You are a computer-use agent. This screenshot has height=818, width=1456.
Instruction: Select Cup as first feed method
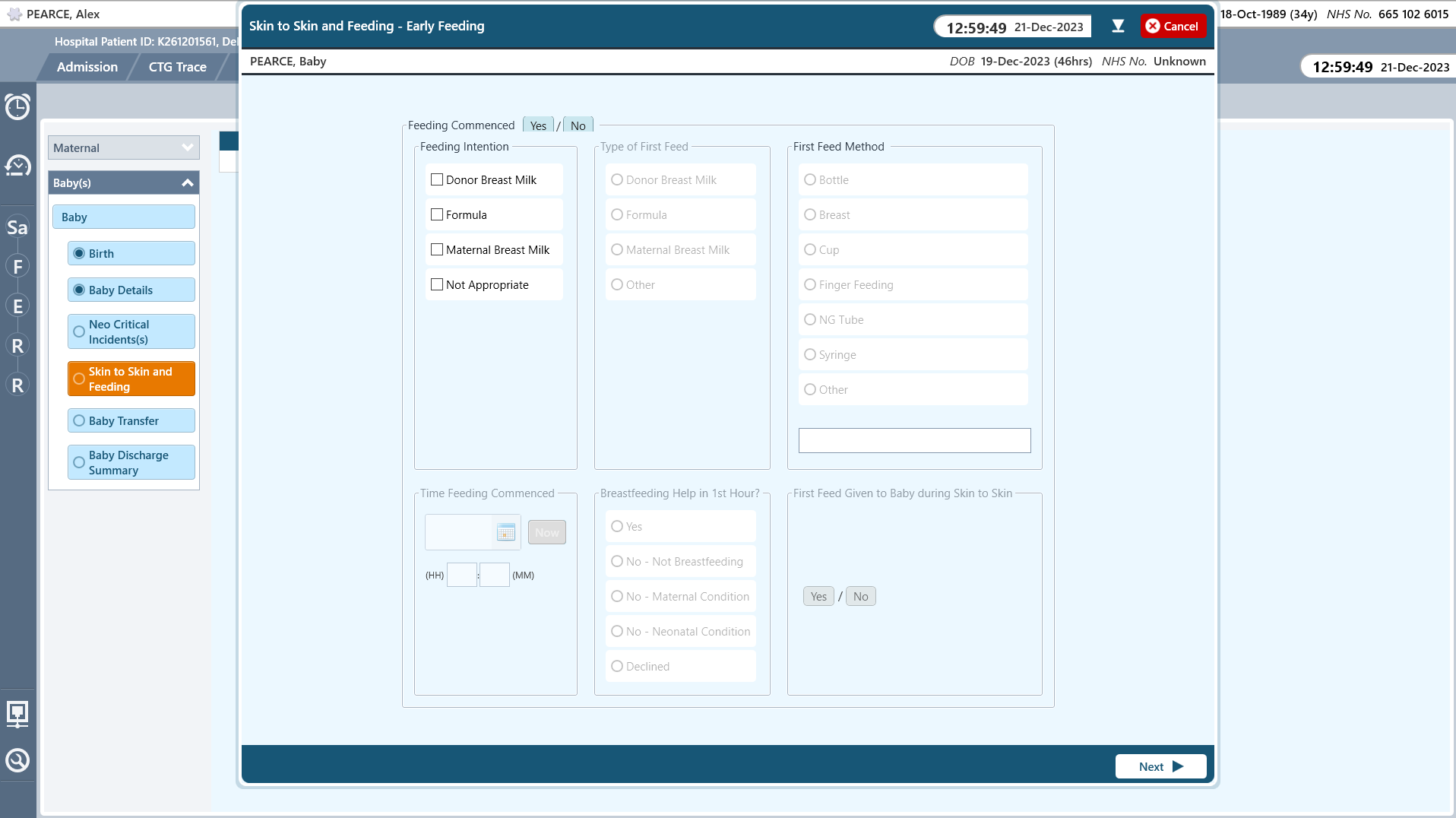(x=913, y=249)
